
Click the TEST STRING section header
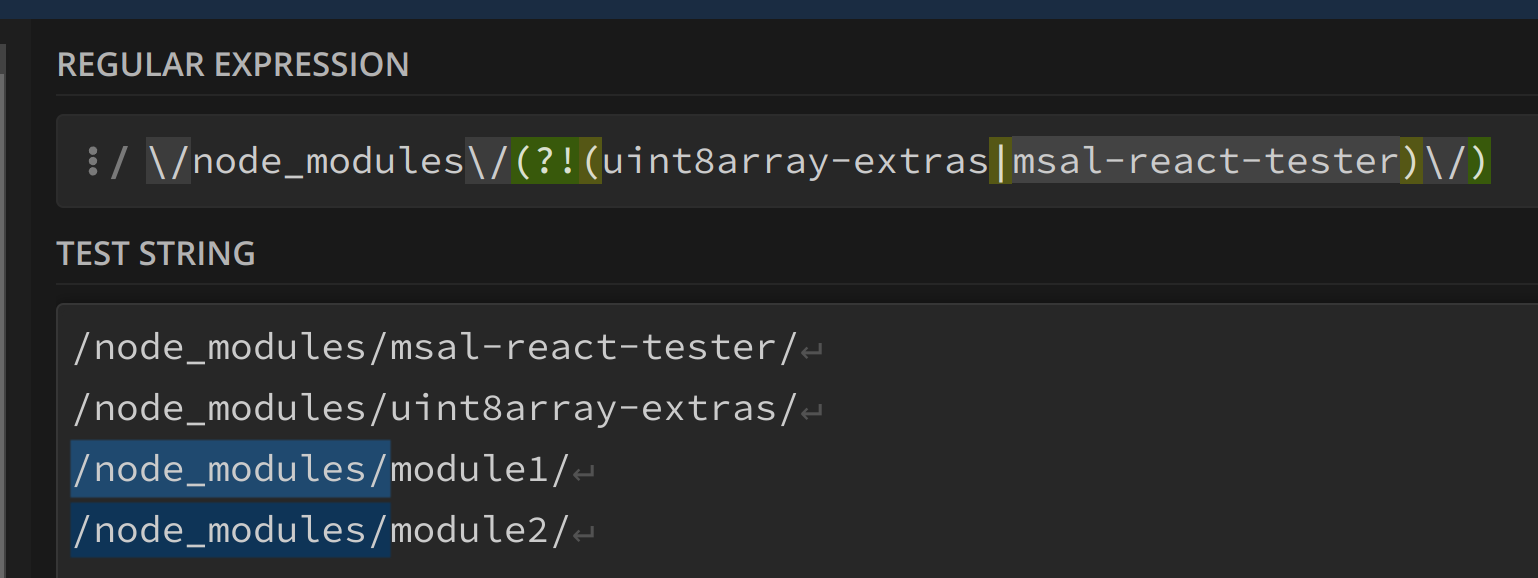point(156,254)
